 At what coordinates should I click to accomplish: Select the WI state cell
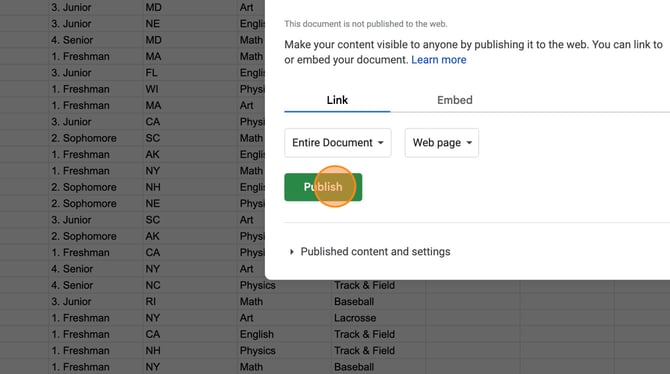click(190, 89)
